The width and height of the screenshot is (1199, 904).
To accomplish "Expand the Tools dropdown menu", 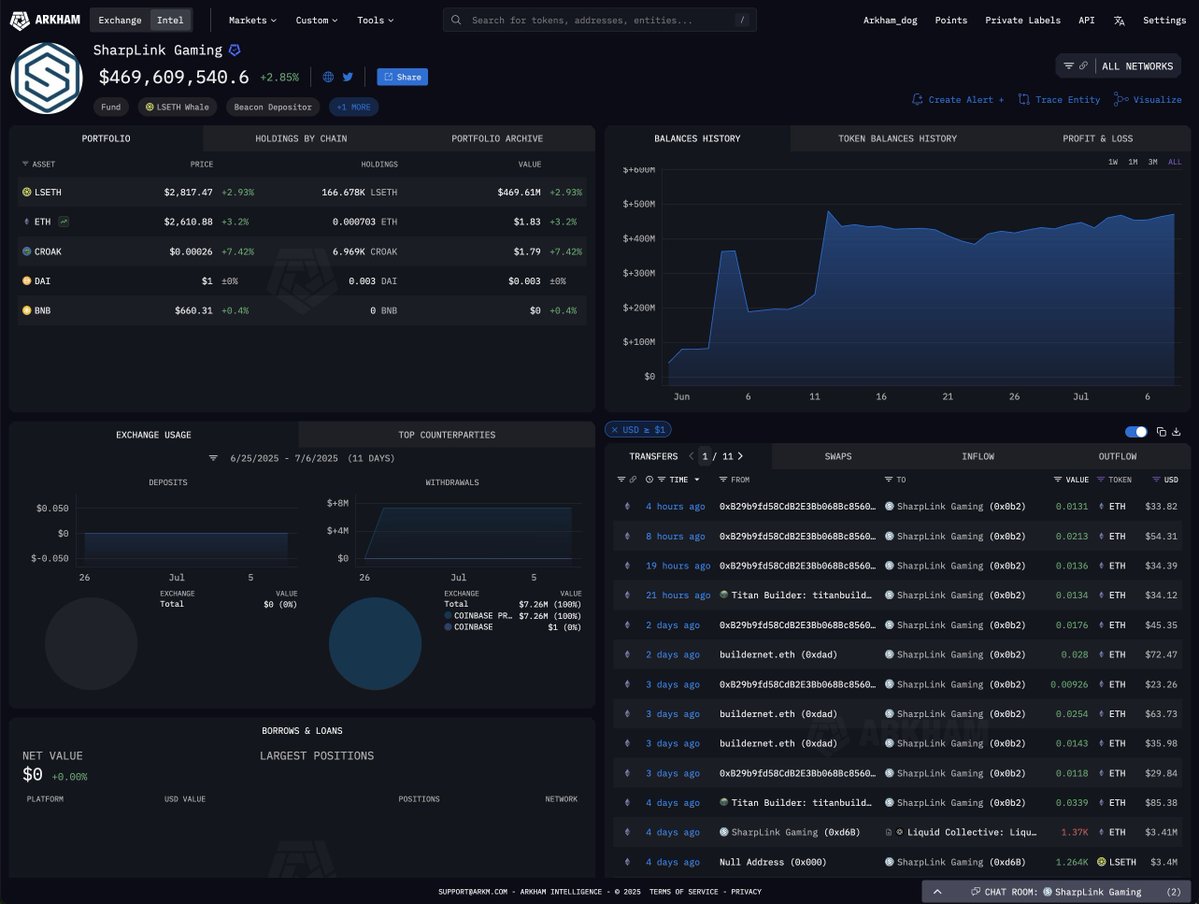I will tap(375, 20).
